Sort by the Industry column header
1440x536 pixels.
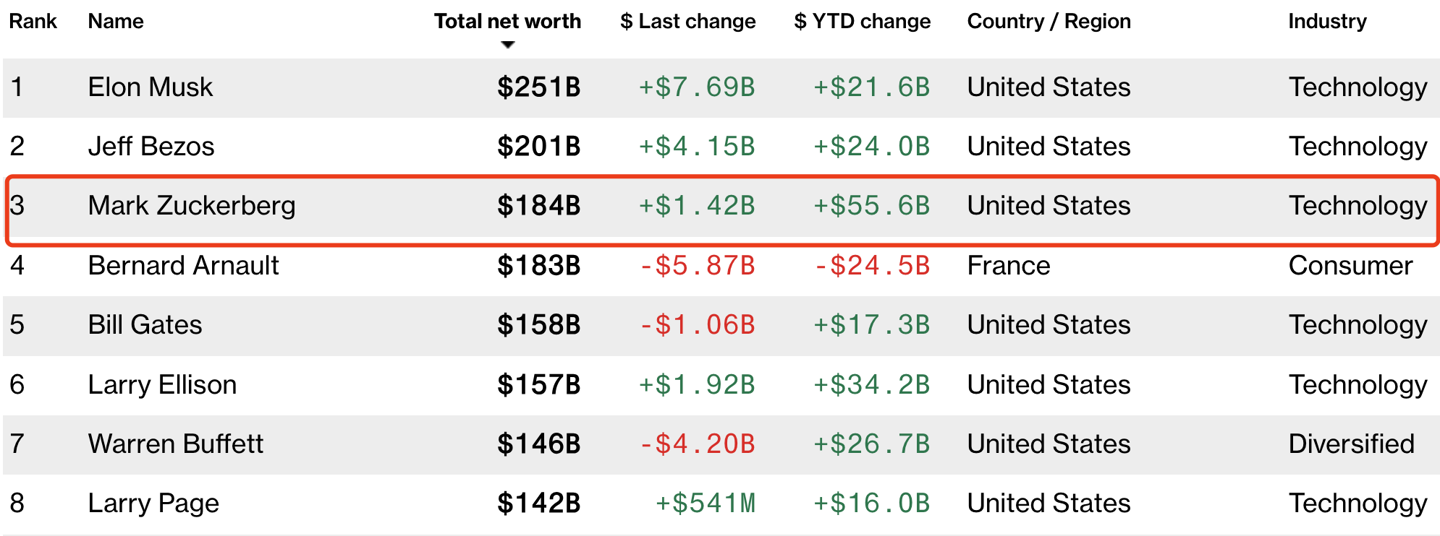[x=1327, y=21]
